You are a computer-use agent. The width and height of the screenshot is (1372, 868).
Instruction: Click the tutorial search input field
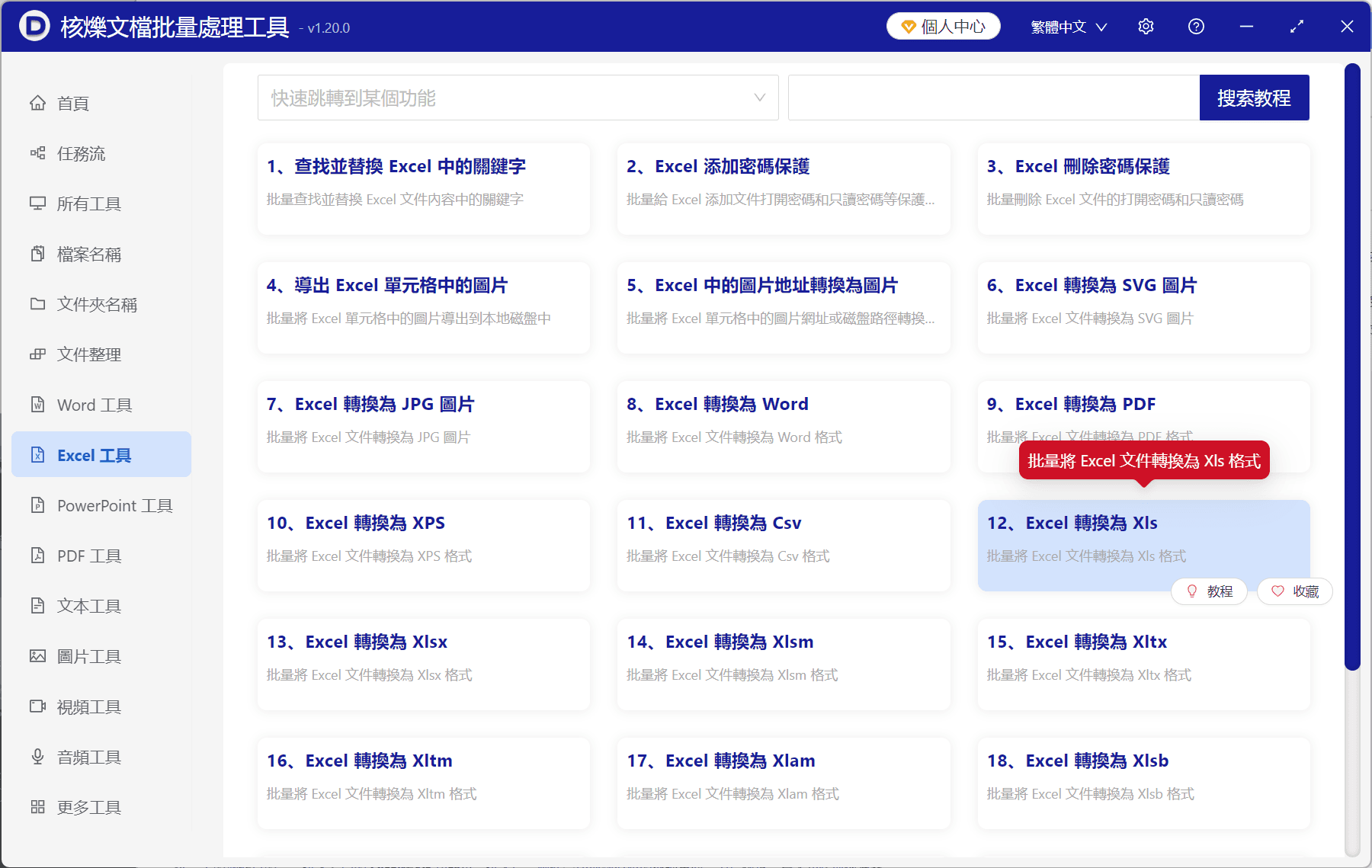pos(993,98)
